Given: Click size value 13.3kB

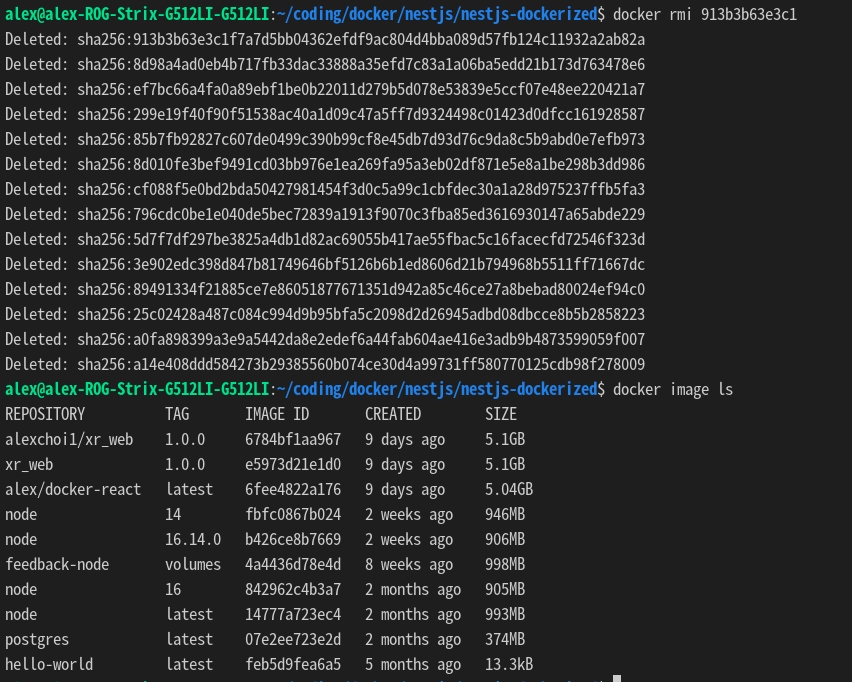Looking at the screenshot, I should coord(509,665).
